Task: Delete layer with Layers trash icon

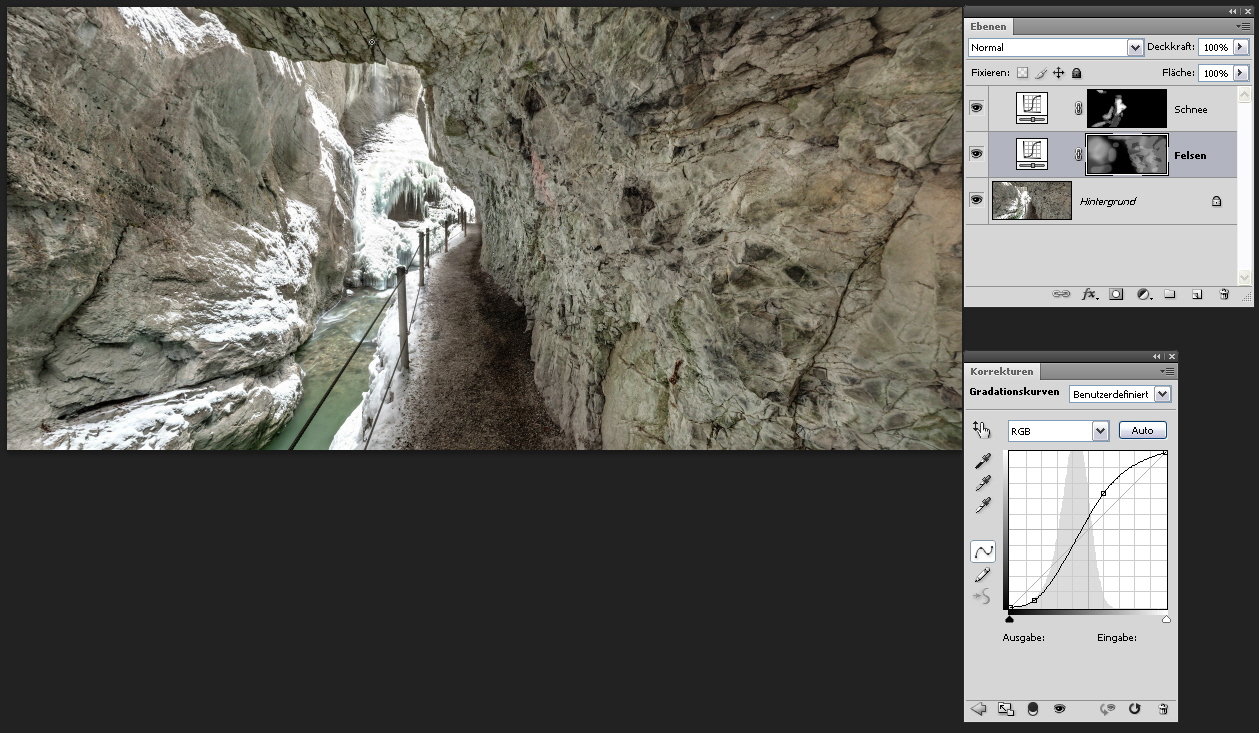Action: [x=1223, y=295]
